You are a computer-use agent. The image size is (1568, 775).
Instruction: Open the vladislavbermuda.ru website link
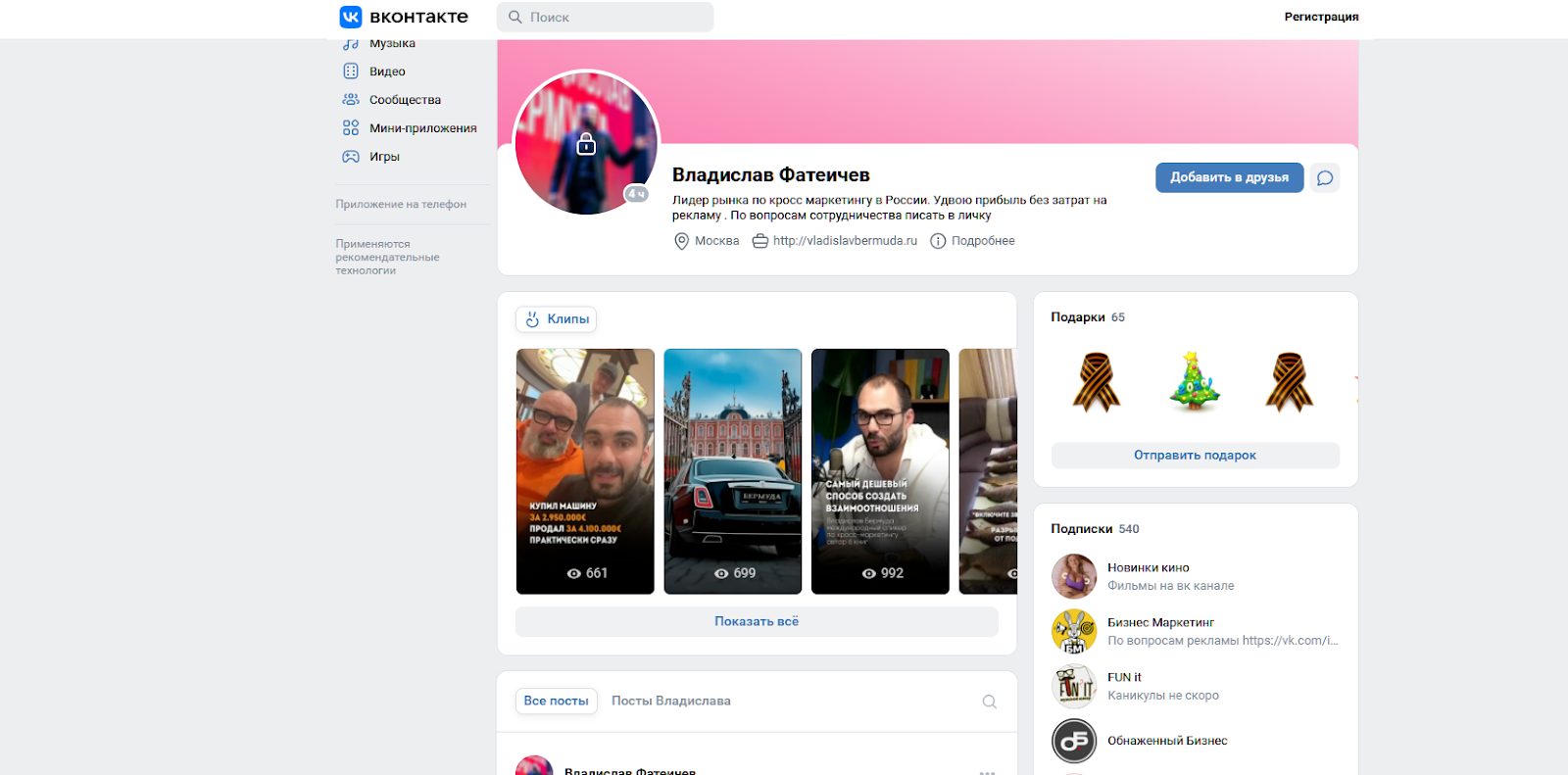pyautogui.click(x=844, y=241)
